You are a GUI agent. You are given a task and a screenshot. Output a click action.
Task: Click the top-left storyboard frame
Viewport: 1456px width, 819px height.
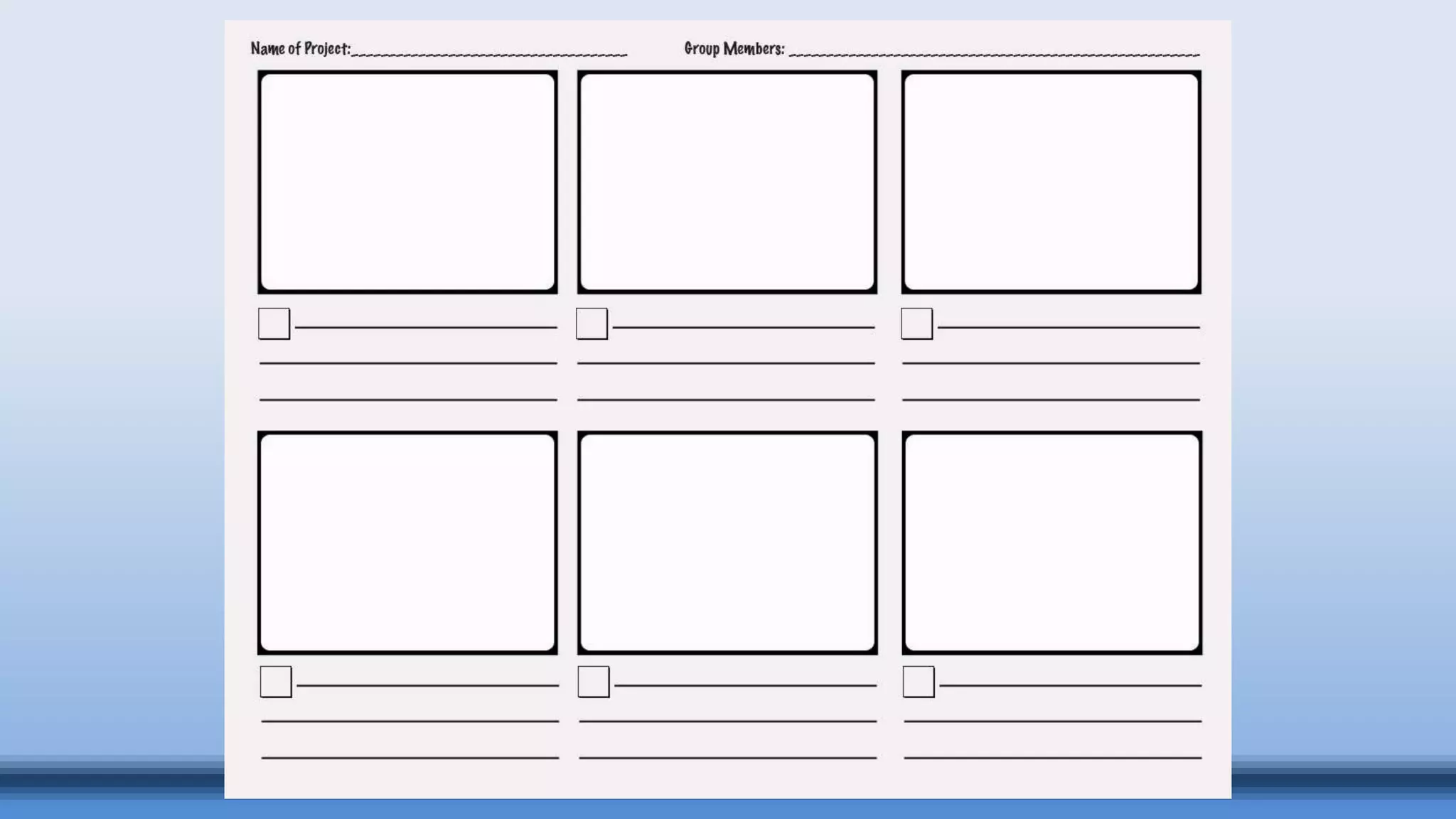tap(407, 182)
